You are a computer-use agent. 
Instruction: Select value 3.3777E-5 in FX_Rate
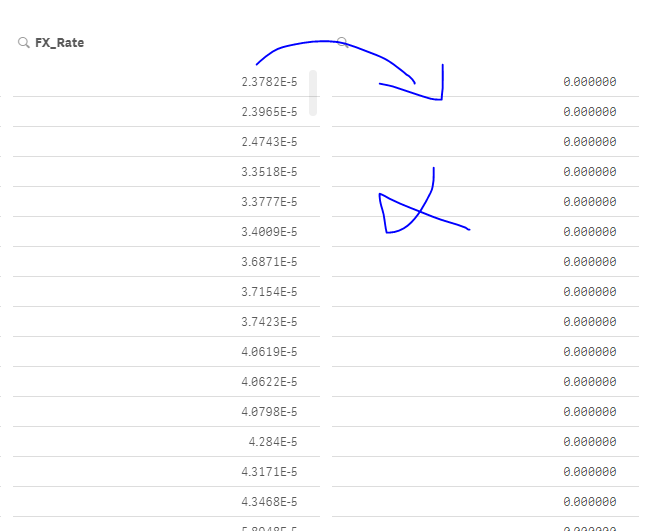click(269, 202)
